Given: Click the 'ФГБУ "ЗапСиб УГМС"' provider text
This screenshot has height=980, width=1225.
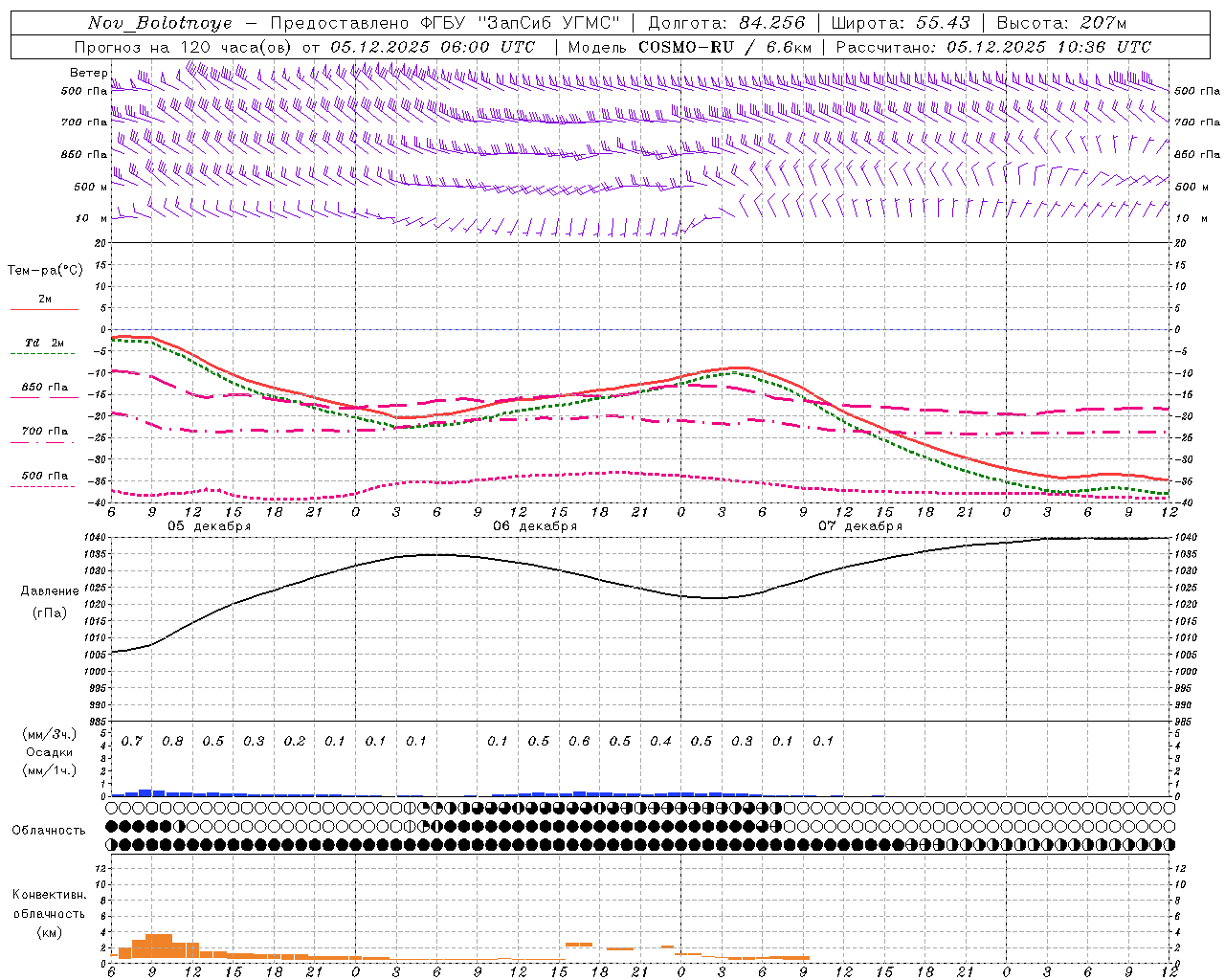Looking at the screenshot, I should [521, 23].
